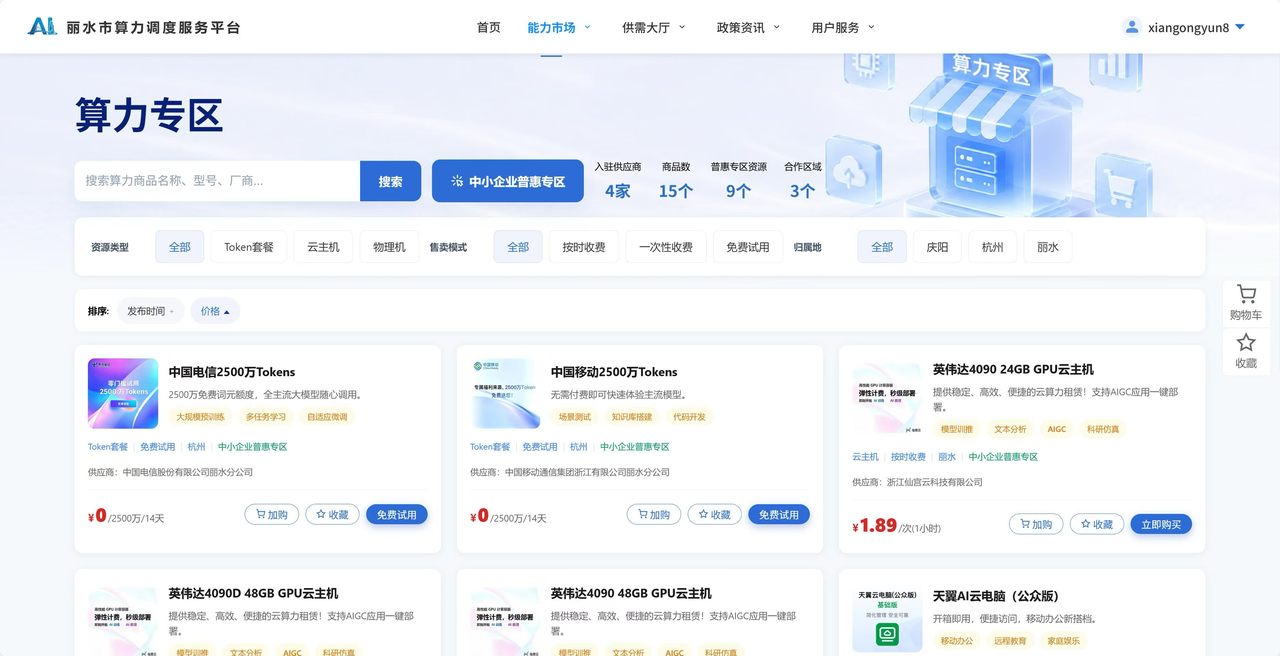Open 中国电信2500万Tokens product title
Viewport: 1280px width, 656px height.
click(x=232, y=372)
